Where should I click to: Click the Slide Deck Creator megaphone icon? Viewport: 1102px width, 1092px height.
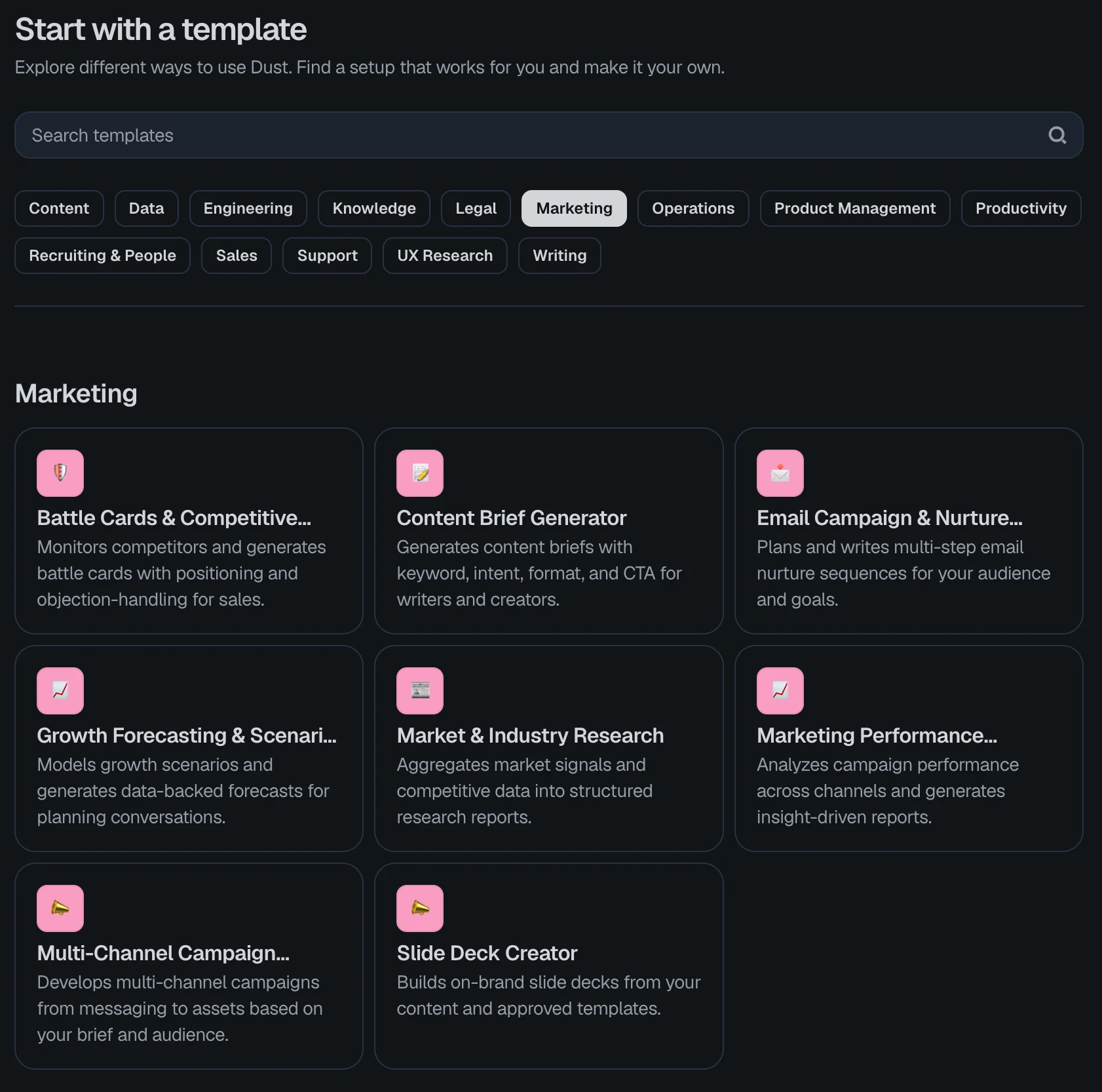(419, 908)
